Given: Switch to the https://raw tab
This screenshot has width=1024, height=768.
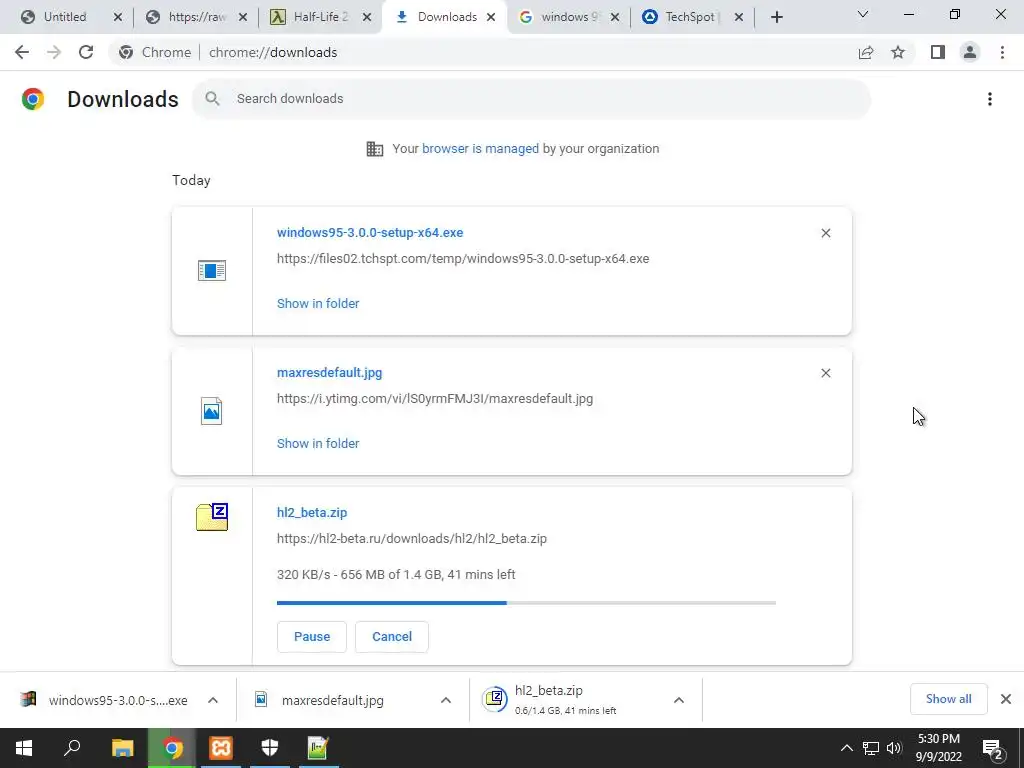Looking at the screenshot, I should point(197,17).
